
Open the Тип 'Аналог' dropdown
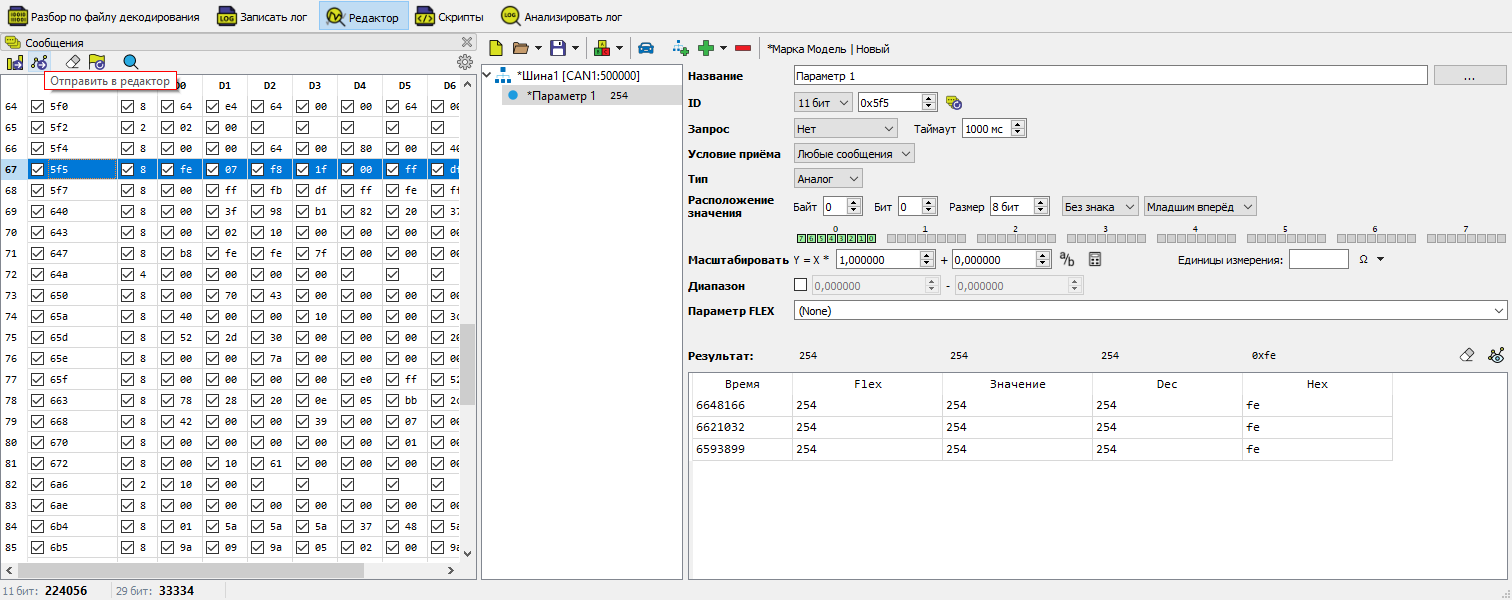[x=828, y=178]
